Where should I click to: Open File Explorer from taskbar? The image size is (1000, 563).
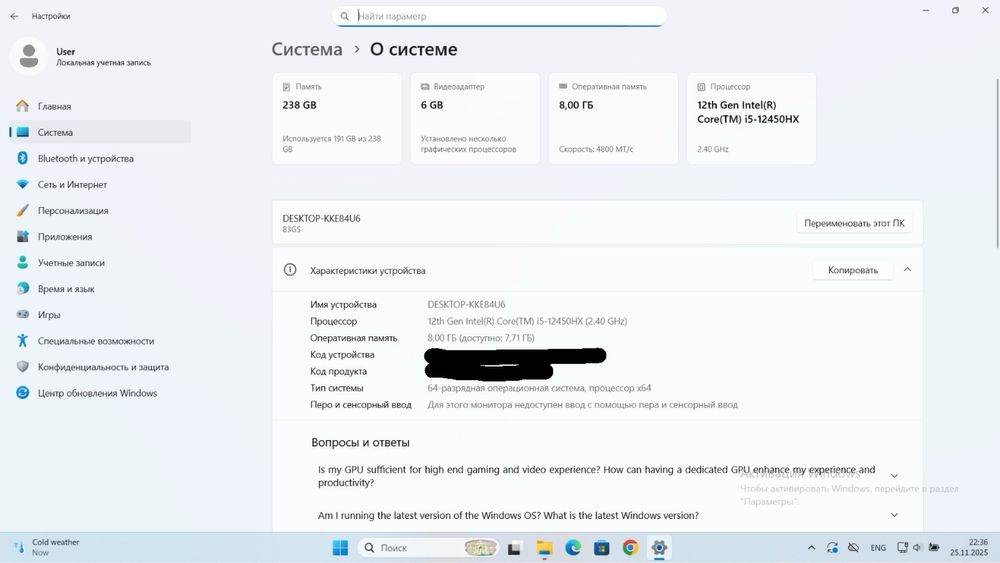click(x=544, y=548)
